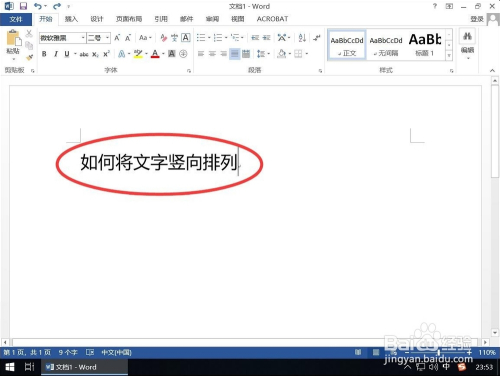Switch to the Page Layout tab
The height and width of the screenshot is (376, 500).
tap(129, 19)
